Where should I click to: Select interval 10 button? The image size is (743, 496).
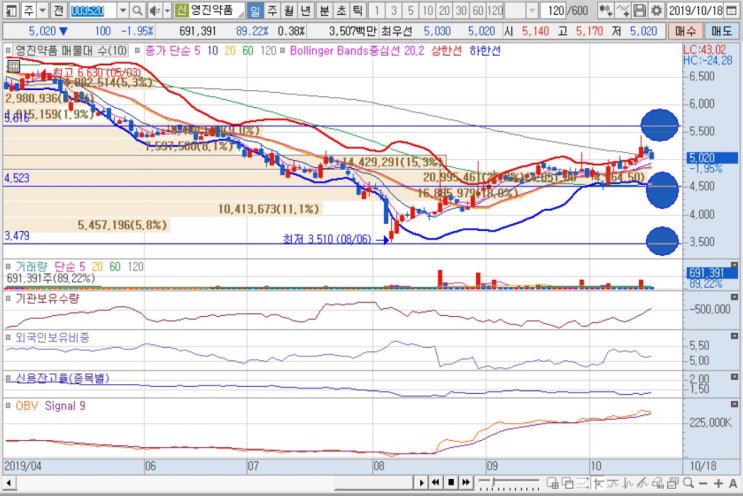(427, 10)
